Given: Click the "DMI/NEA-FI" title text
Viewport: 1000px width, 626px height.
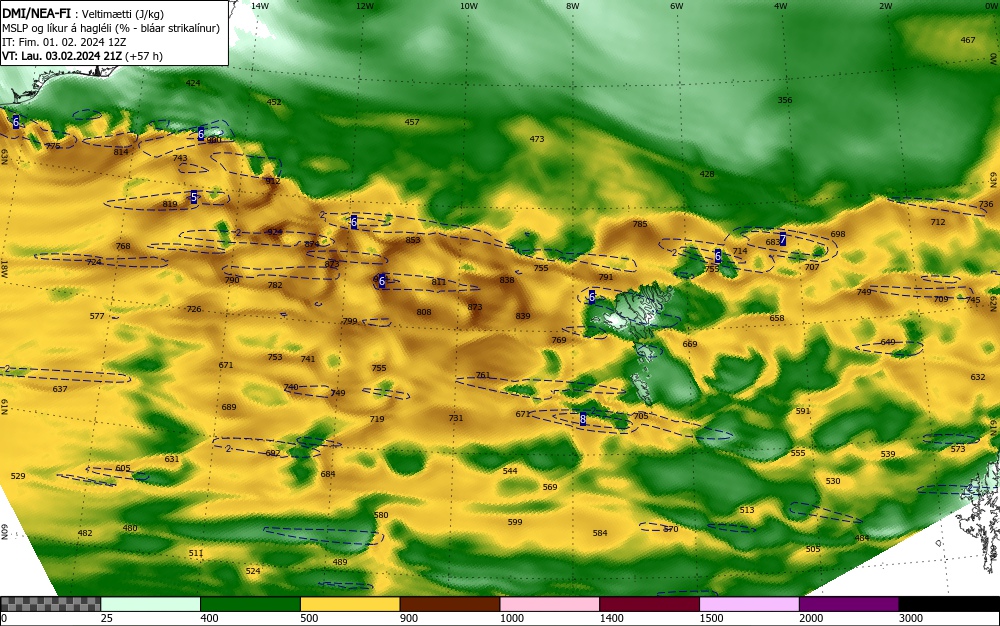Looking at the screenshot, I should click(36, 15).
